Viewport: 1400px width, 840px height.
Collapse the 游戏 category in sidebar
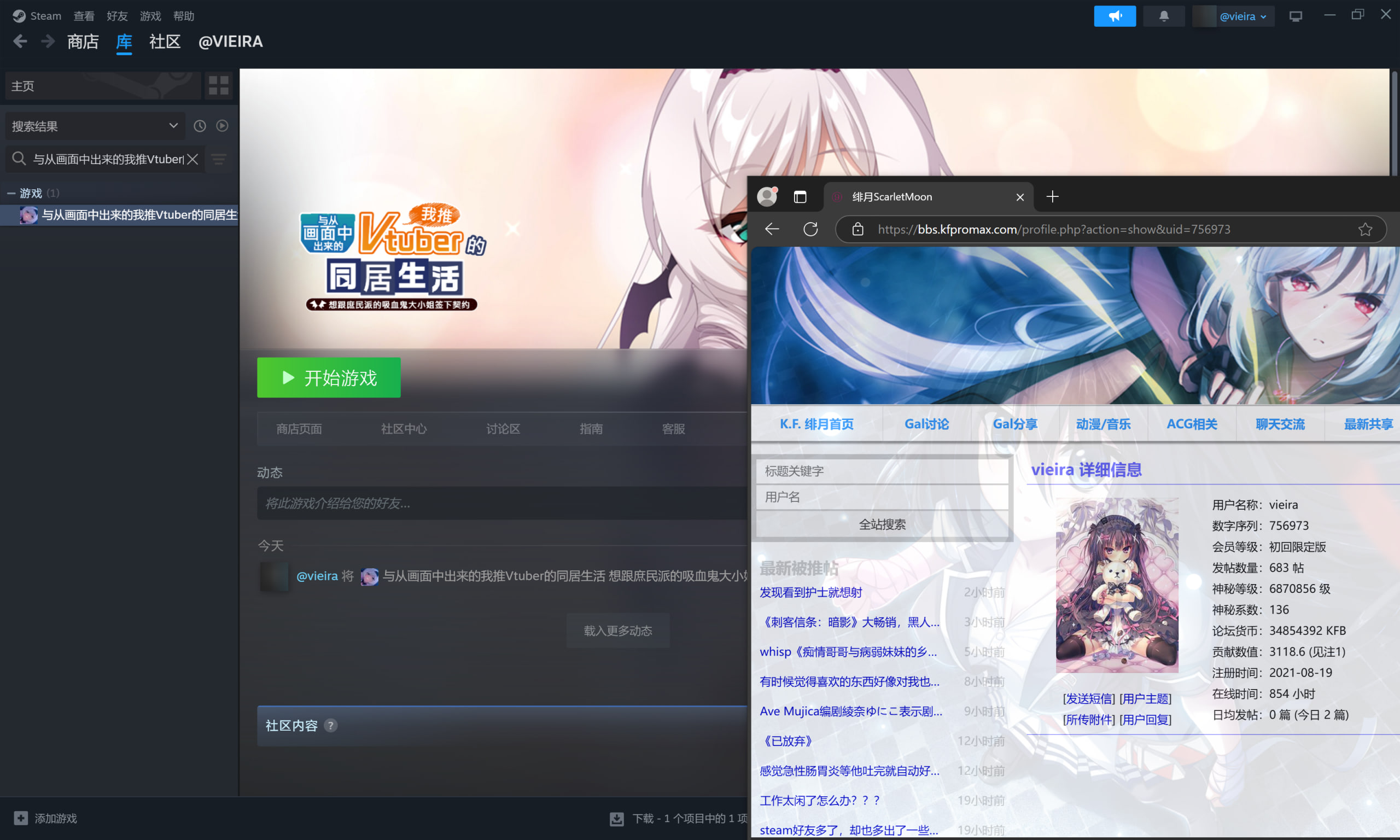[x=11, y=194]
